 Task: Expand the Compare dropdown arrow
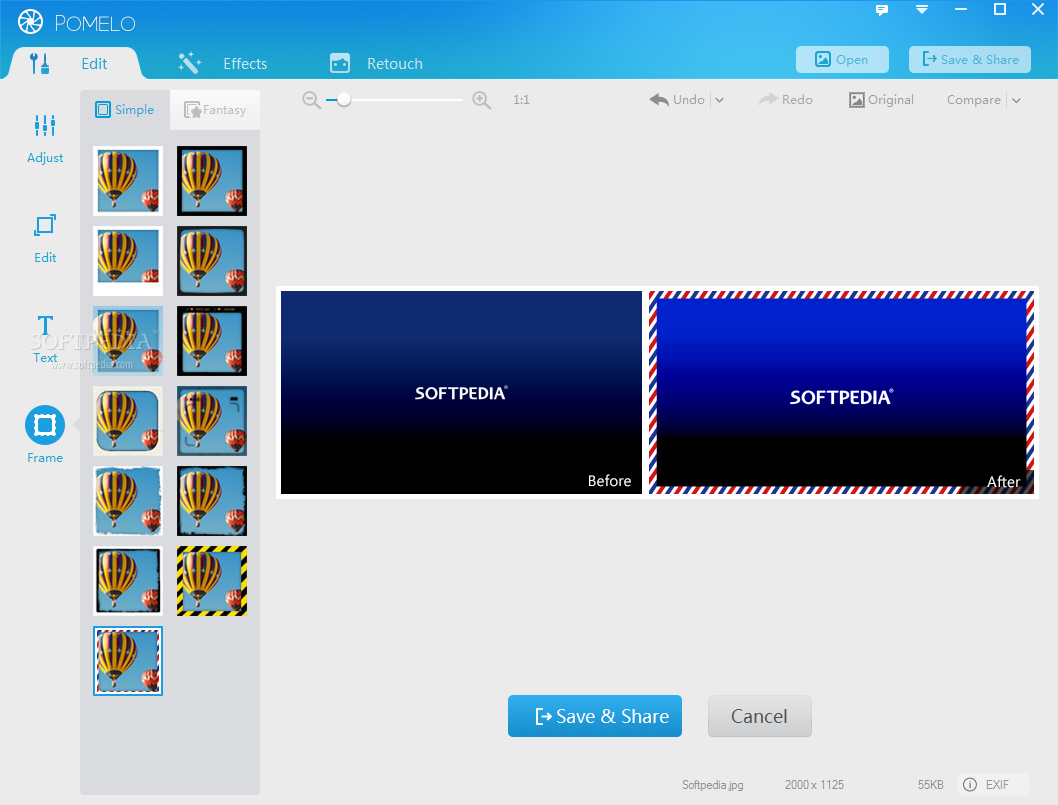pyautogui.click(x=1016, y=101)
